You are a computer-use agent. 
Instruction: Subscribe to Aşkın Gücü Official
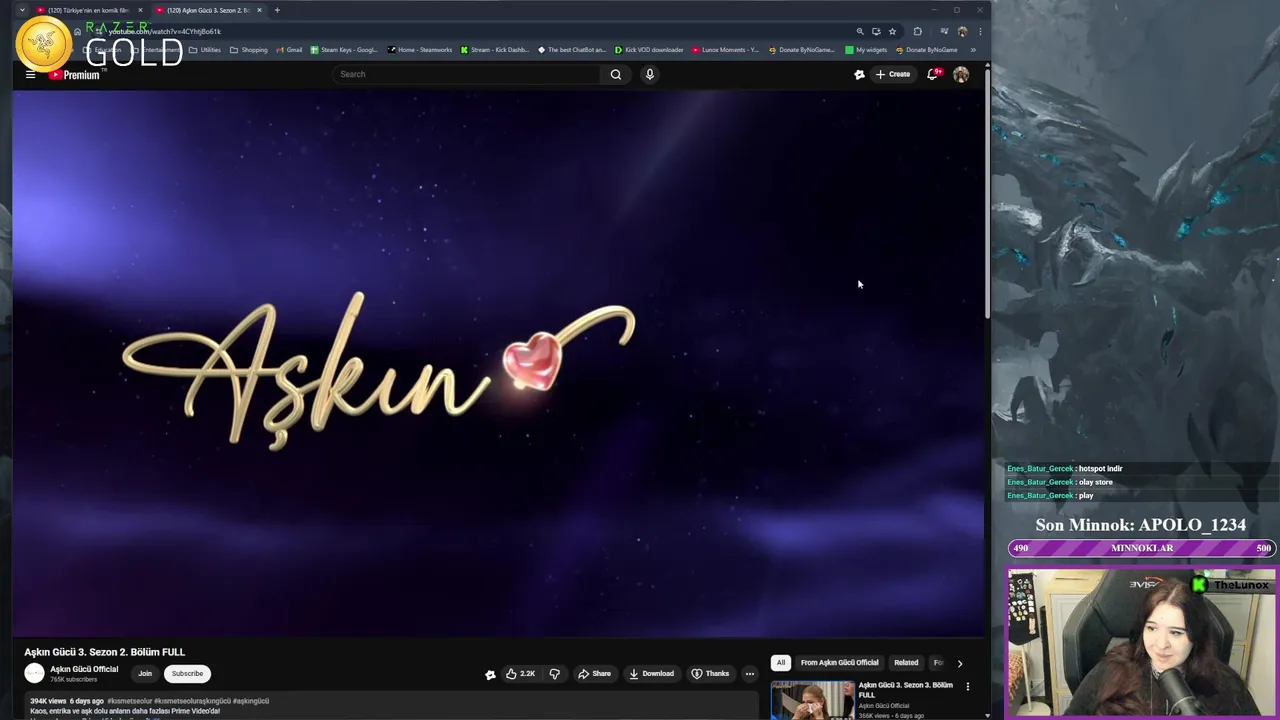click(187, 674)
